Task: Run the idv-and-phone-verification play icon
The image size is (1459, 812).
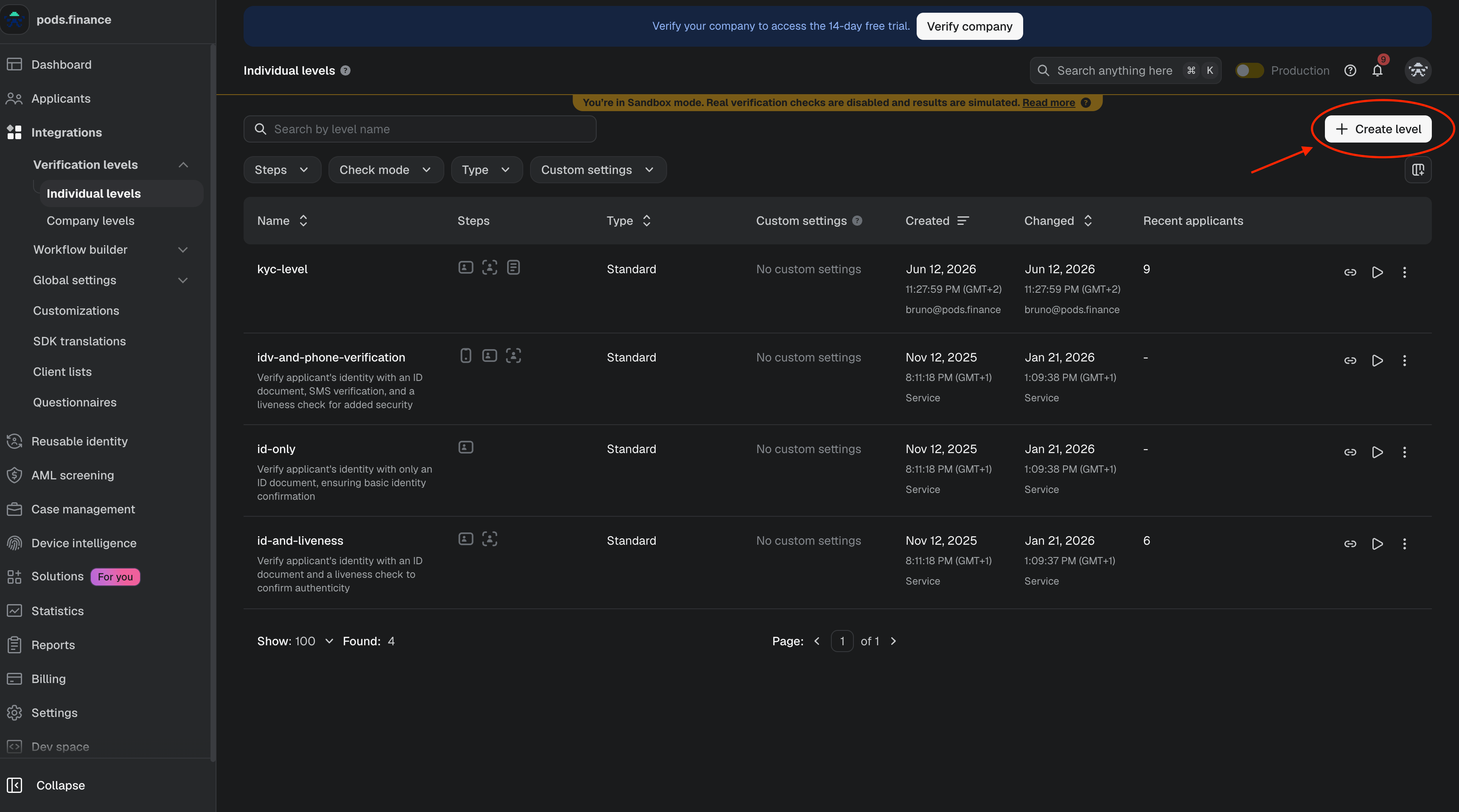Action: 1378,361
